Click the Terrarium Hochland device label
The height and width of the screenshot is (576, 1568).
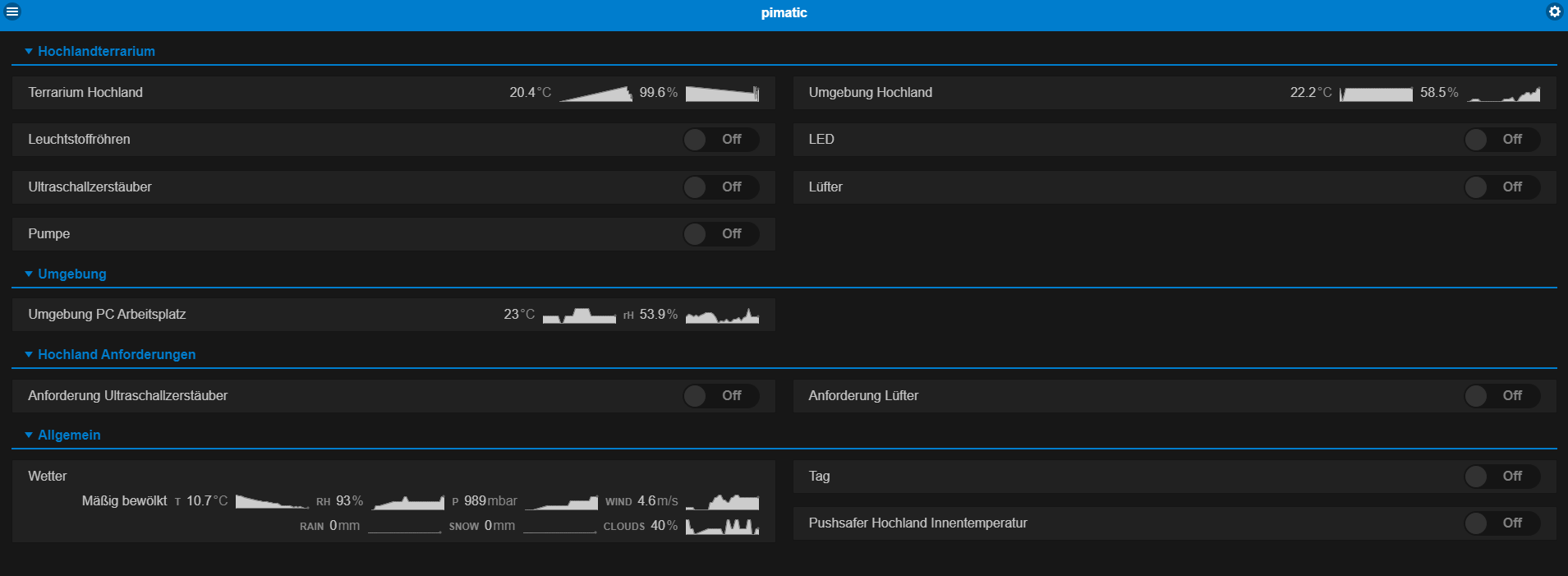click(85, 93)
